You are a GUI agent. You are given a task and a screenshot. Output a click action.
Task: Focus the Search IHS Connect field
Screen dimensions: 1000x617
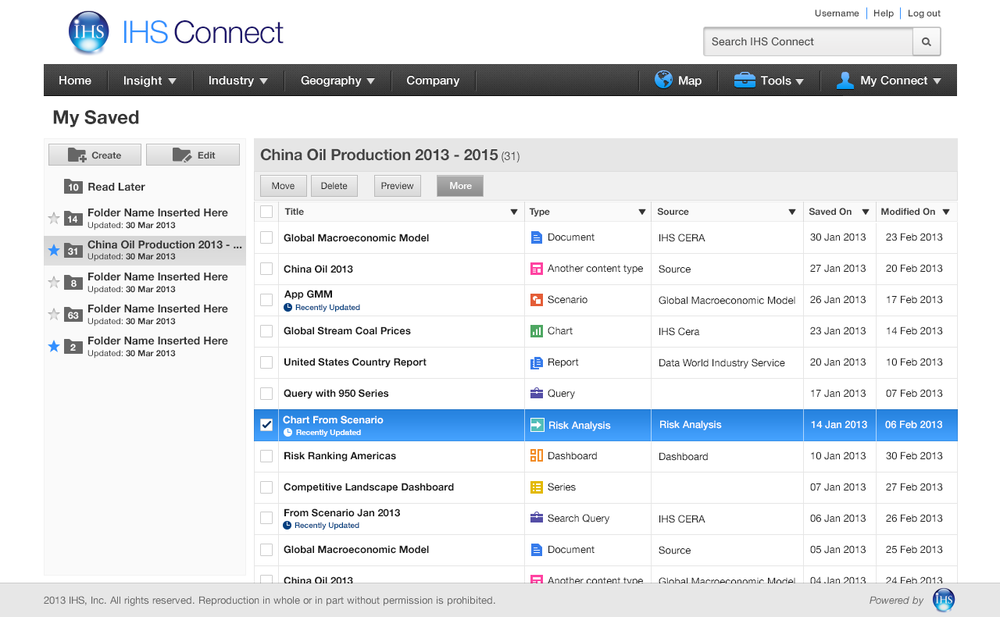(x=809, y=42)
